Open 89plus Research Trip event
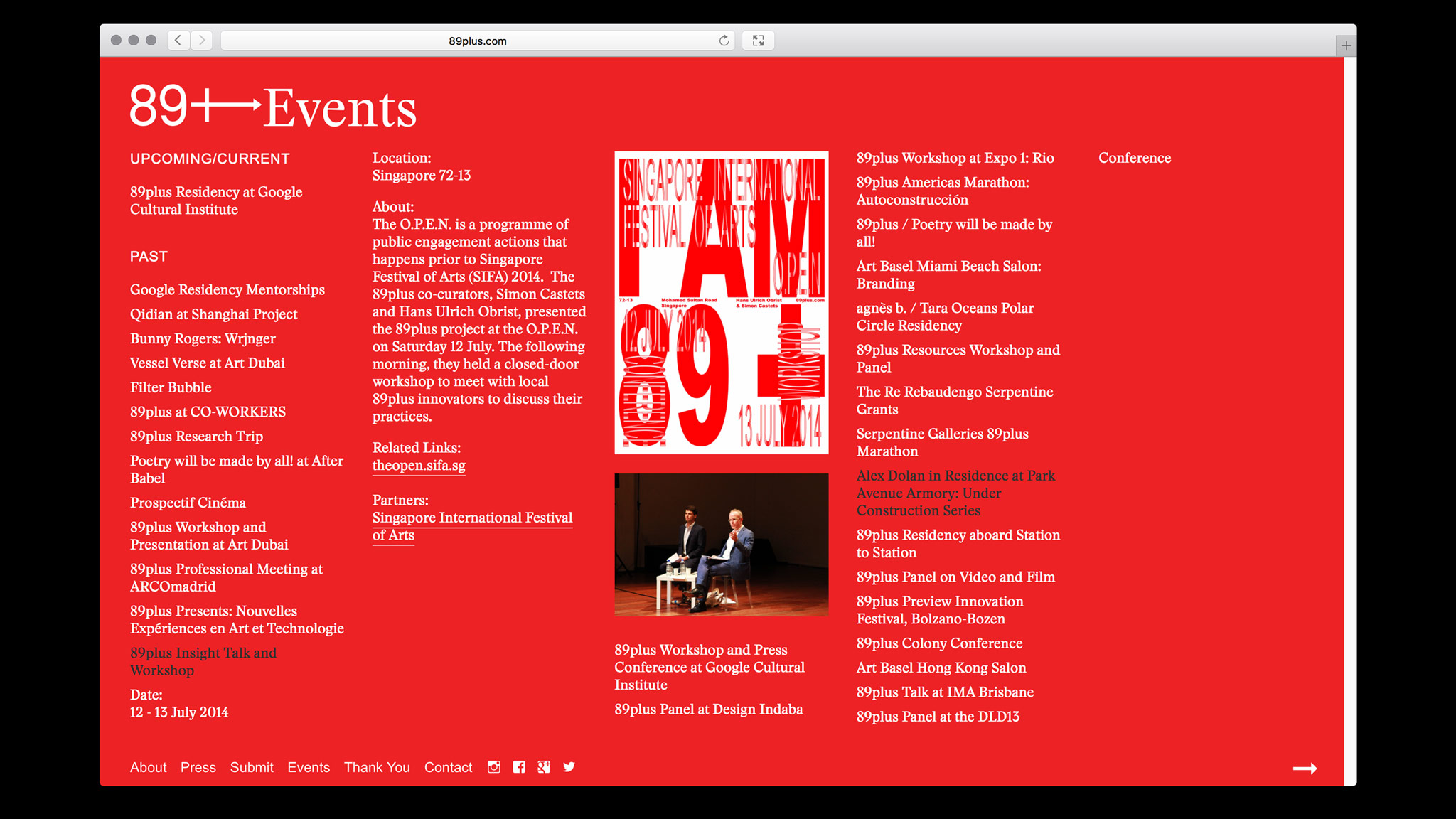The height and width of the screenshot is (819, 1456). [196, 437]
